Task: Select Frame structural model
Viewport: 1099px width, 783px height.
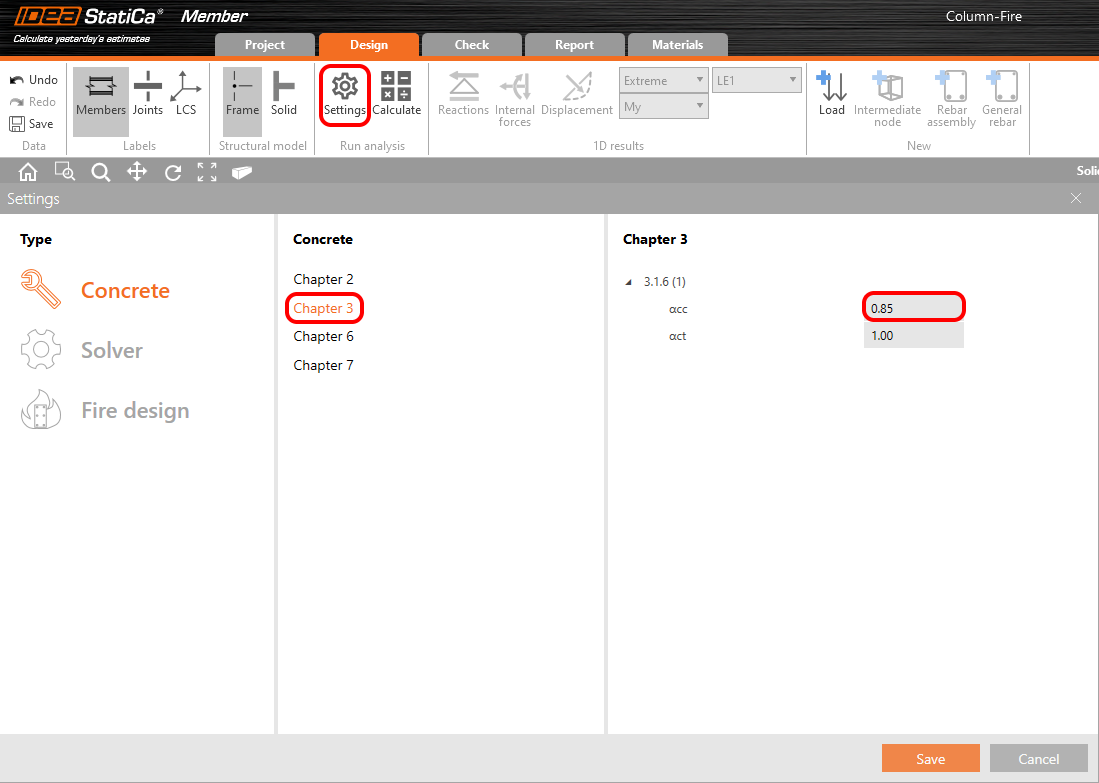Action: tap(242, 94)
